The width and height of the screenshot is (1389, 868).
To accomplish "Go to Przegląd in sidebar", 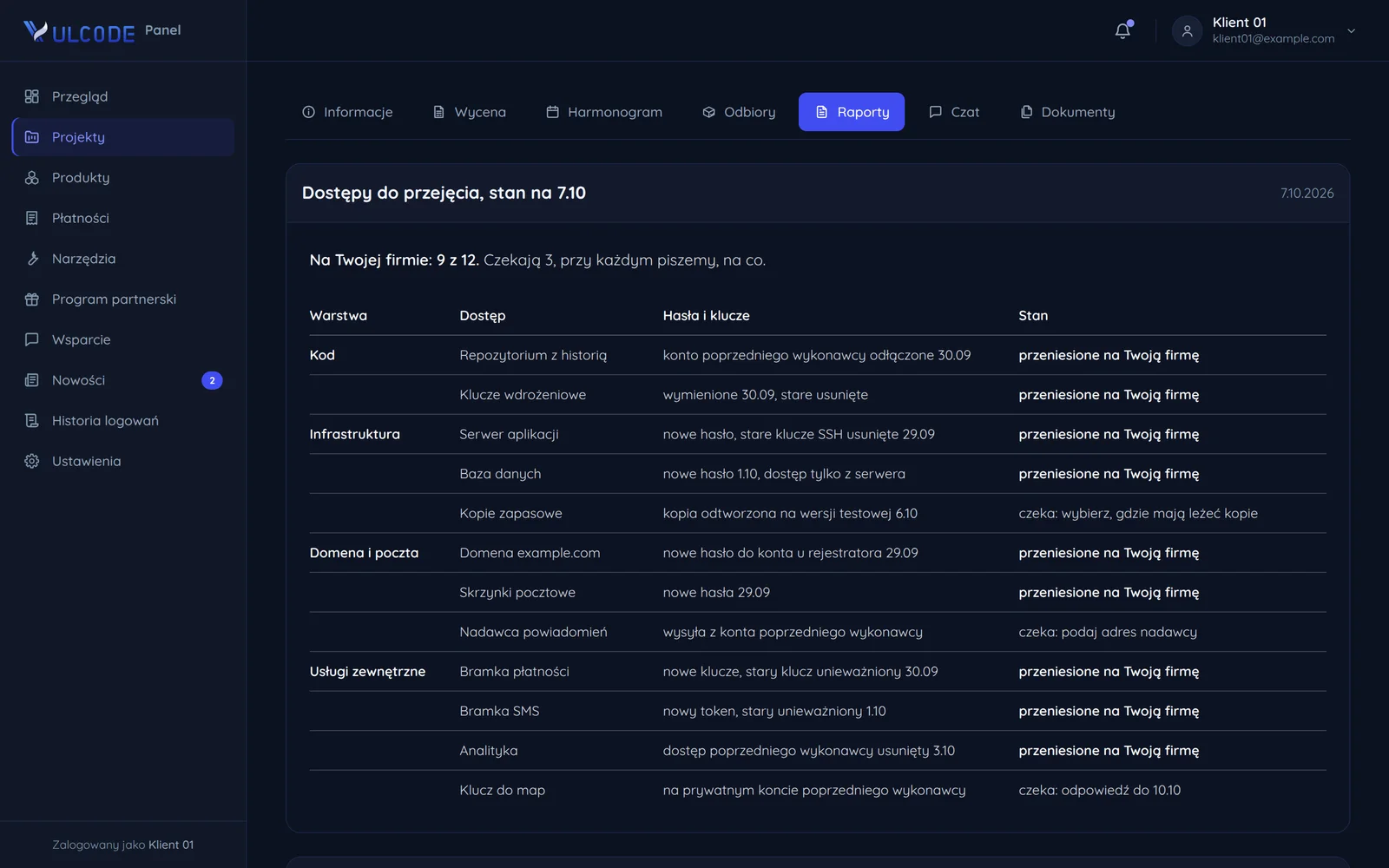I will tap(123, 96).
